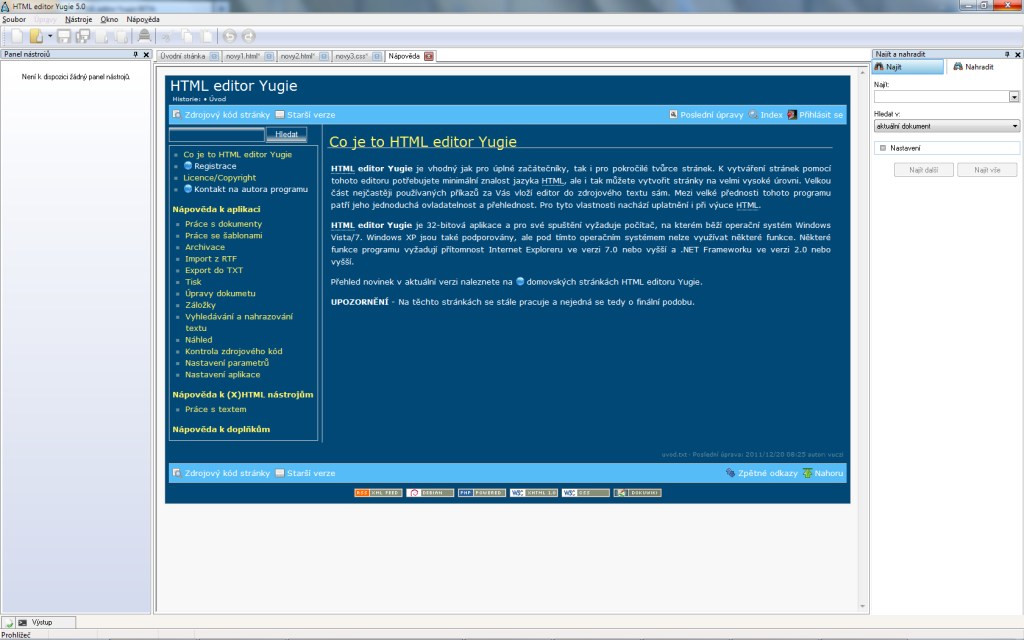1024x640 pixels.
Task: Close the Nápověda tab with its red icon
Action: click(428, 56)
